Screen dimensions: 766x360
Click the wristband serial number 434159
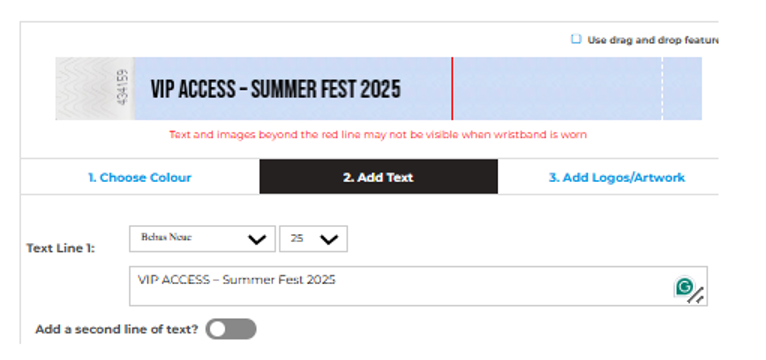pos(124,87)
